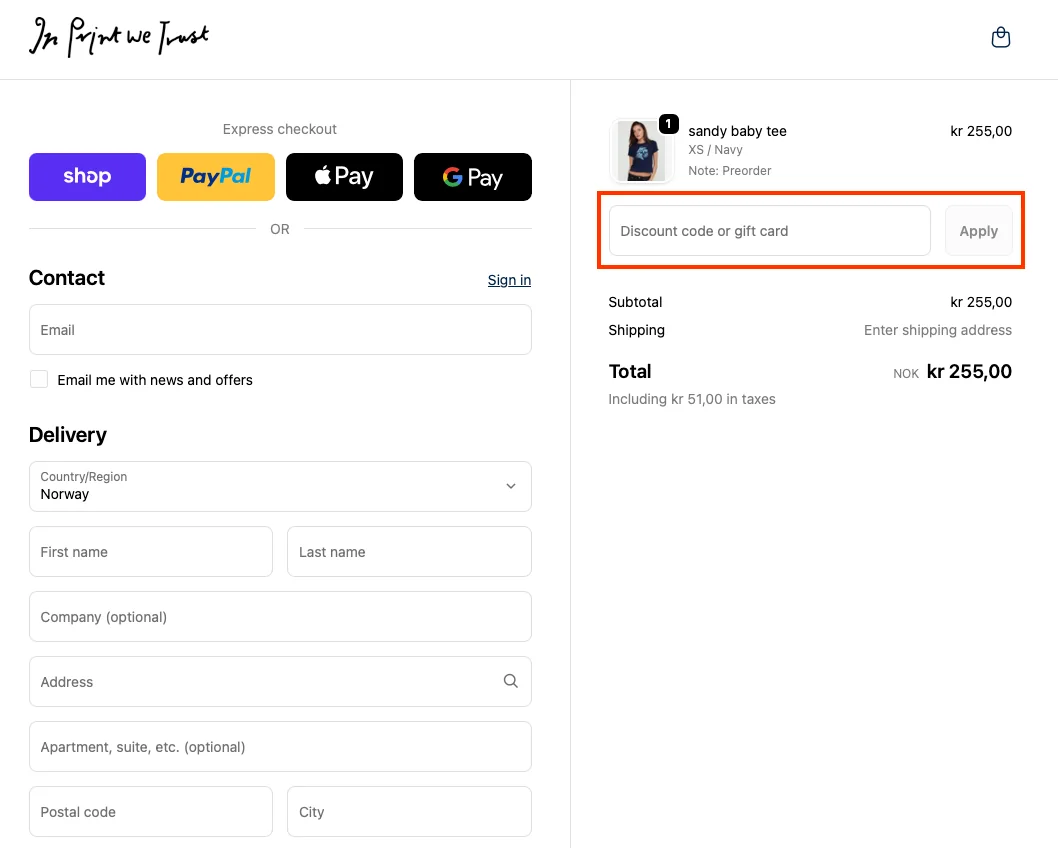1058x848 pixels.
Task: Open the shopping bag cart icon
Action: tap(1000, 38)
